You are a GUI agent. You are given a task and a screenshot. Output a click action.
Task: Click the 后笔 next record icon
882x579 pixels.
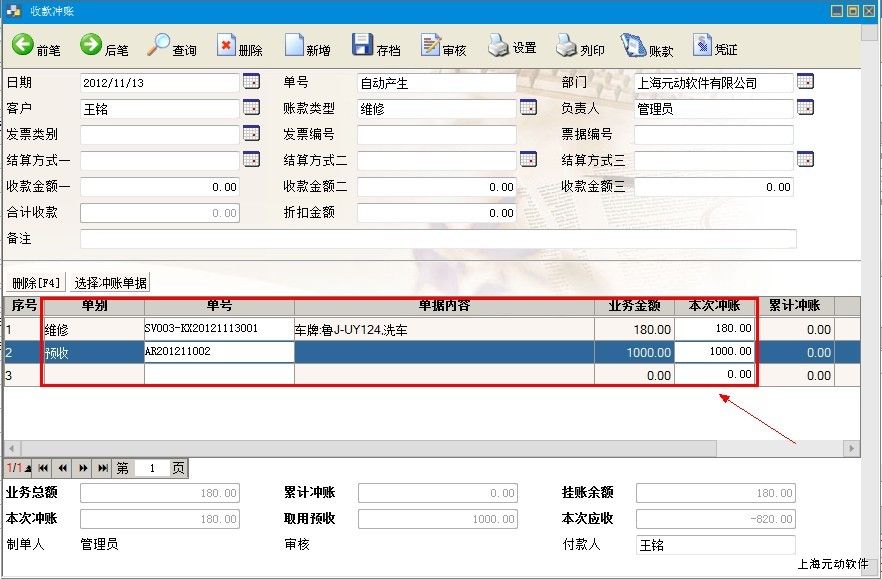91,45
